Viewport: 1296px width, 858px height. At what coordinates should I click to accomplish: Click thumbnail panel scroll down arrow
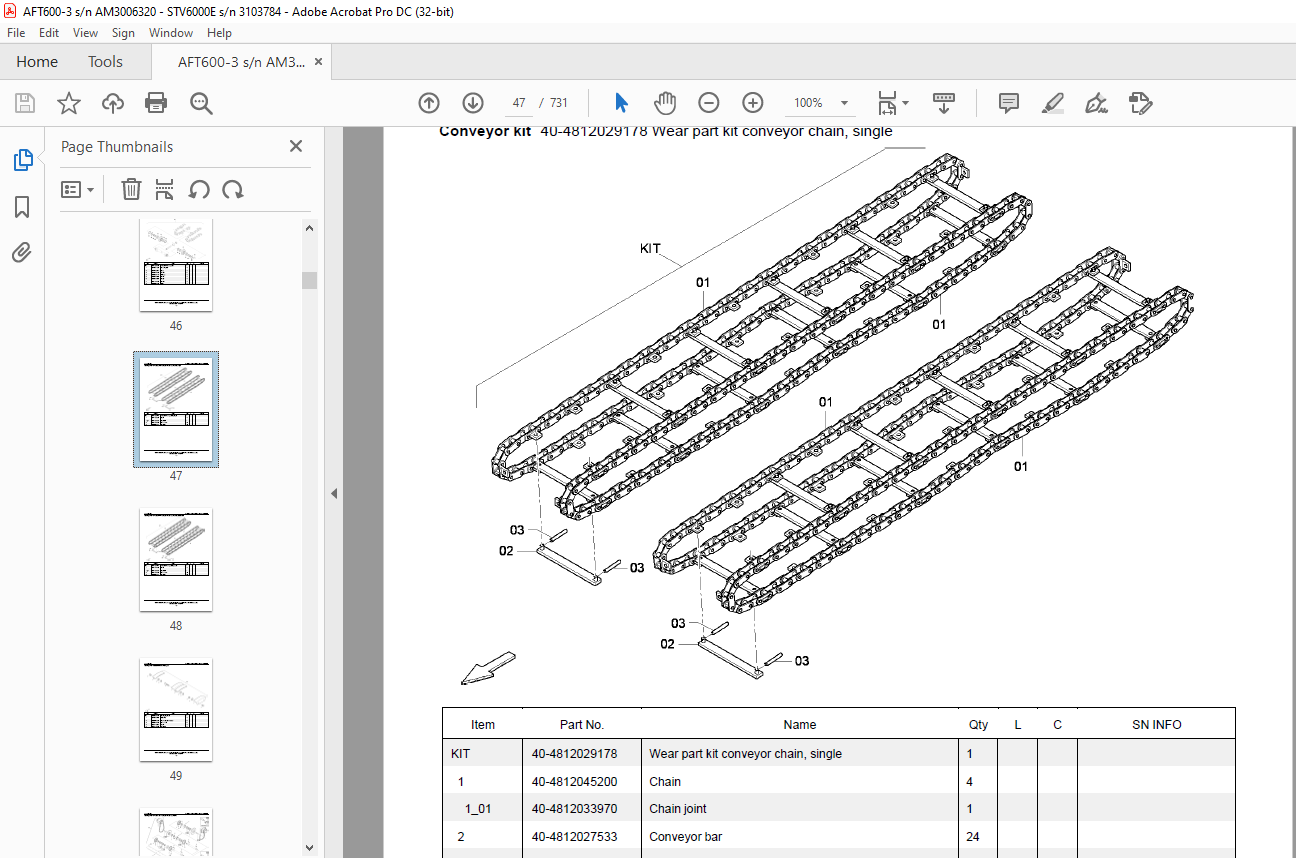click(309, 849)
